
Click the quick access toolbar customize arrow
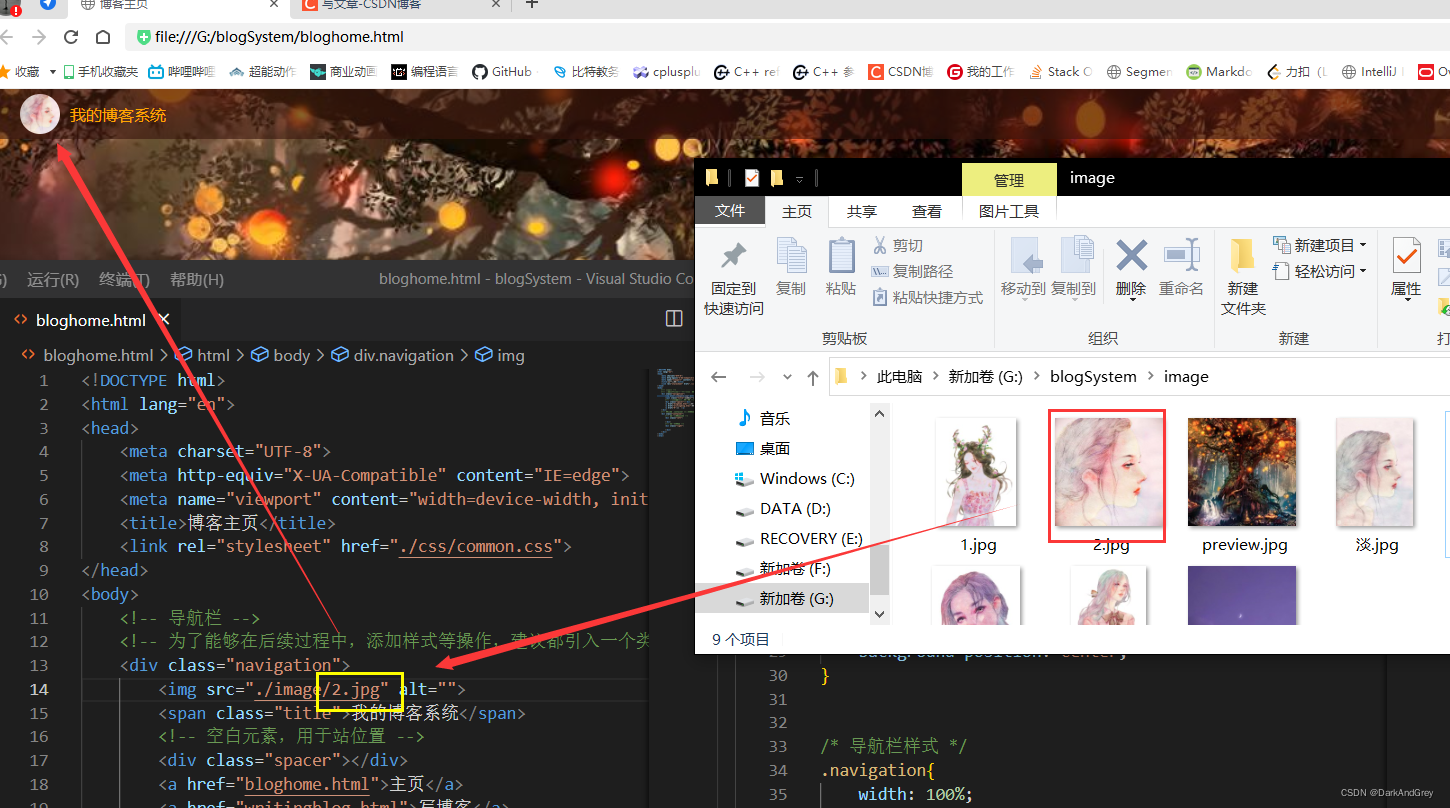(x=799, y=179)
